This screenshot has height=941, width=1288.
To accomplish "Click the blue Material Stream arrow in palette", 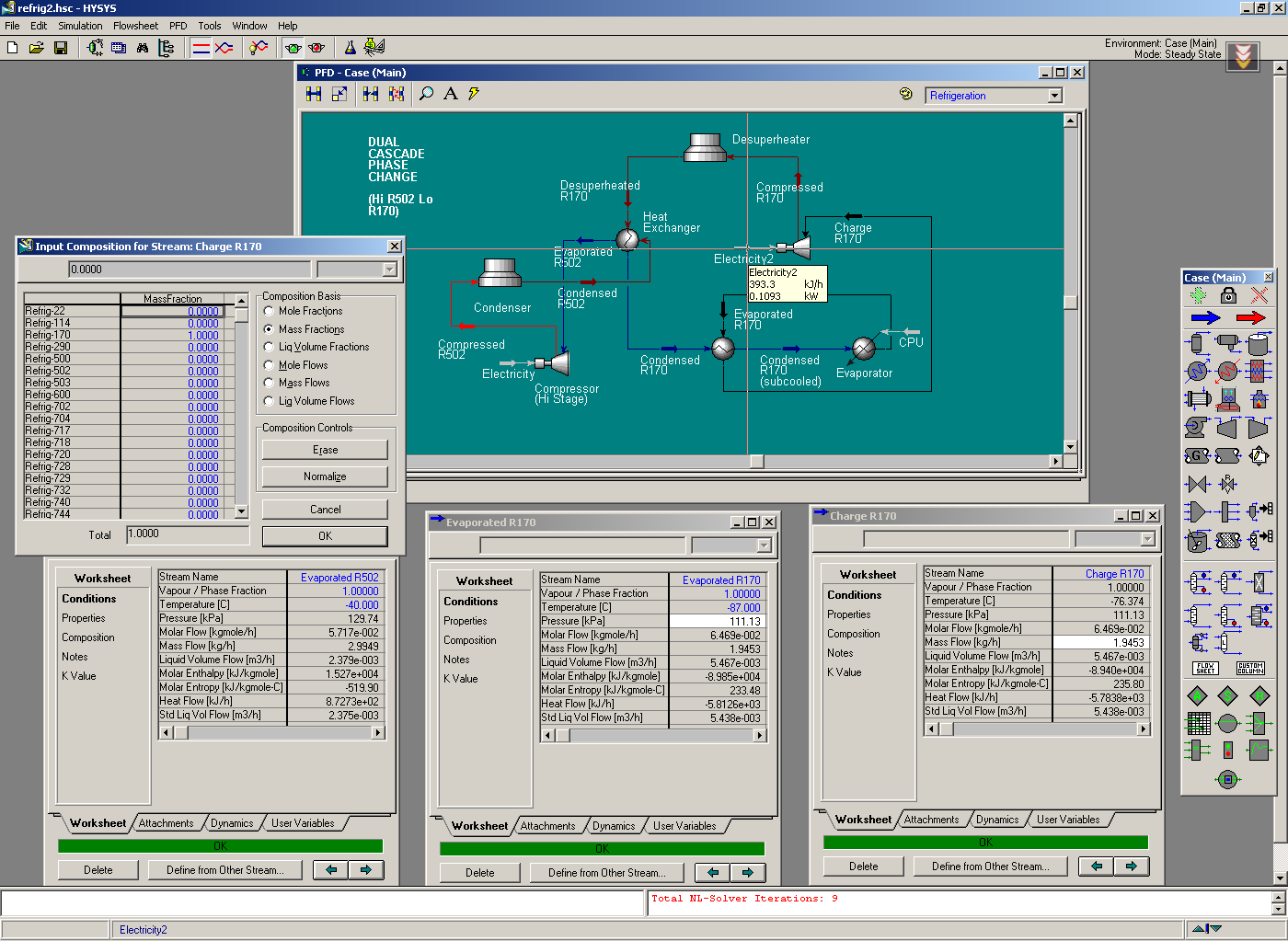I will [x=1204, y=318].
